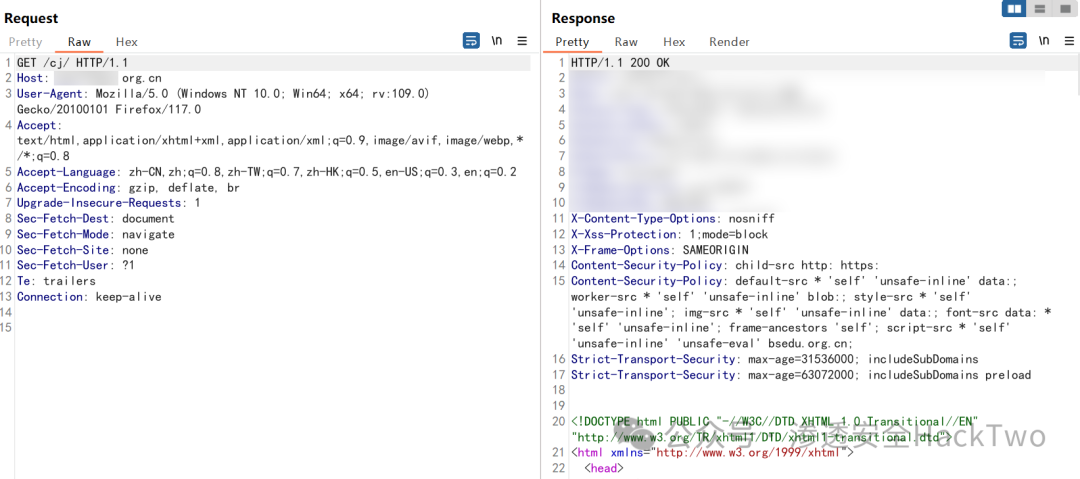Click the Sec-Fetch-Site: none line
Viewport: 1080px width, 479px height.
click(82, 249)
